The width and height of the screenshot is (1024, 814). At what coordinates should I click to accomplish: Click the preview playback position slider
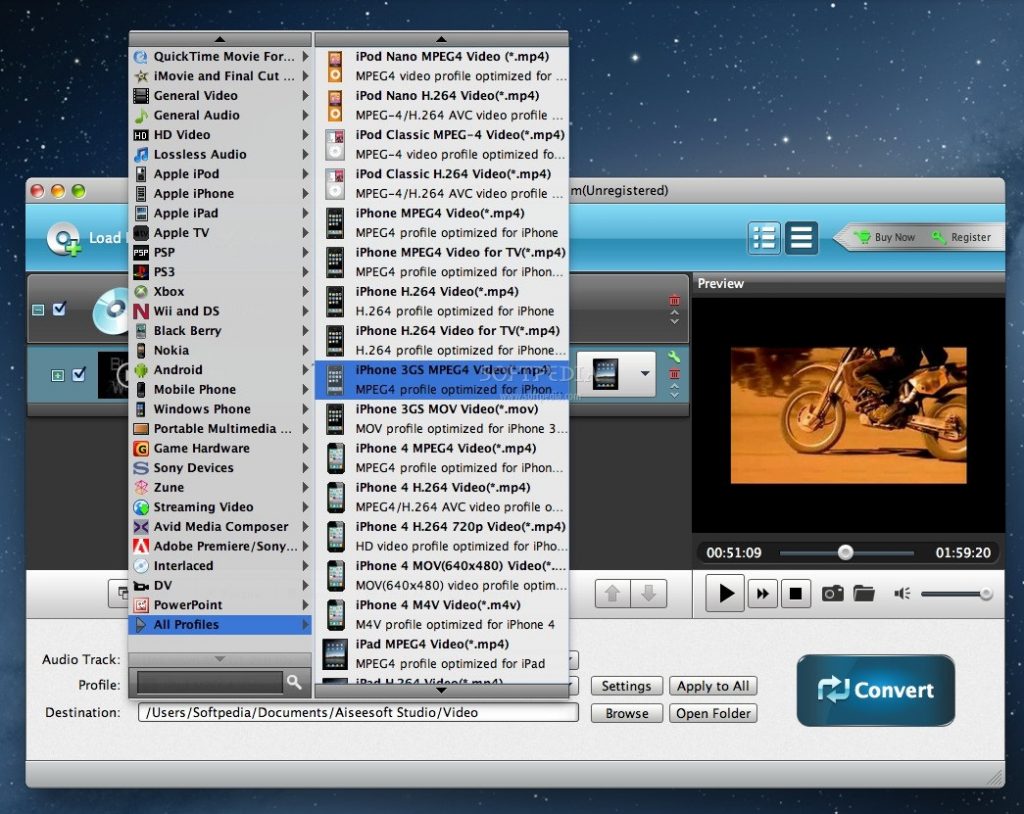coord(845,552)
